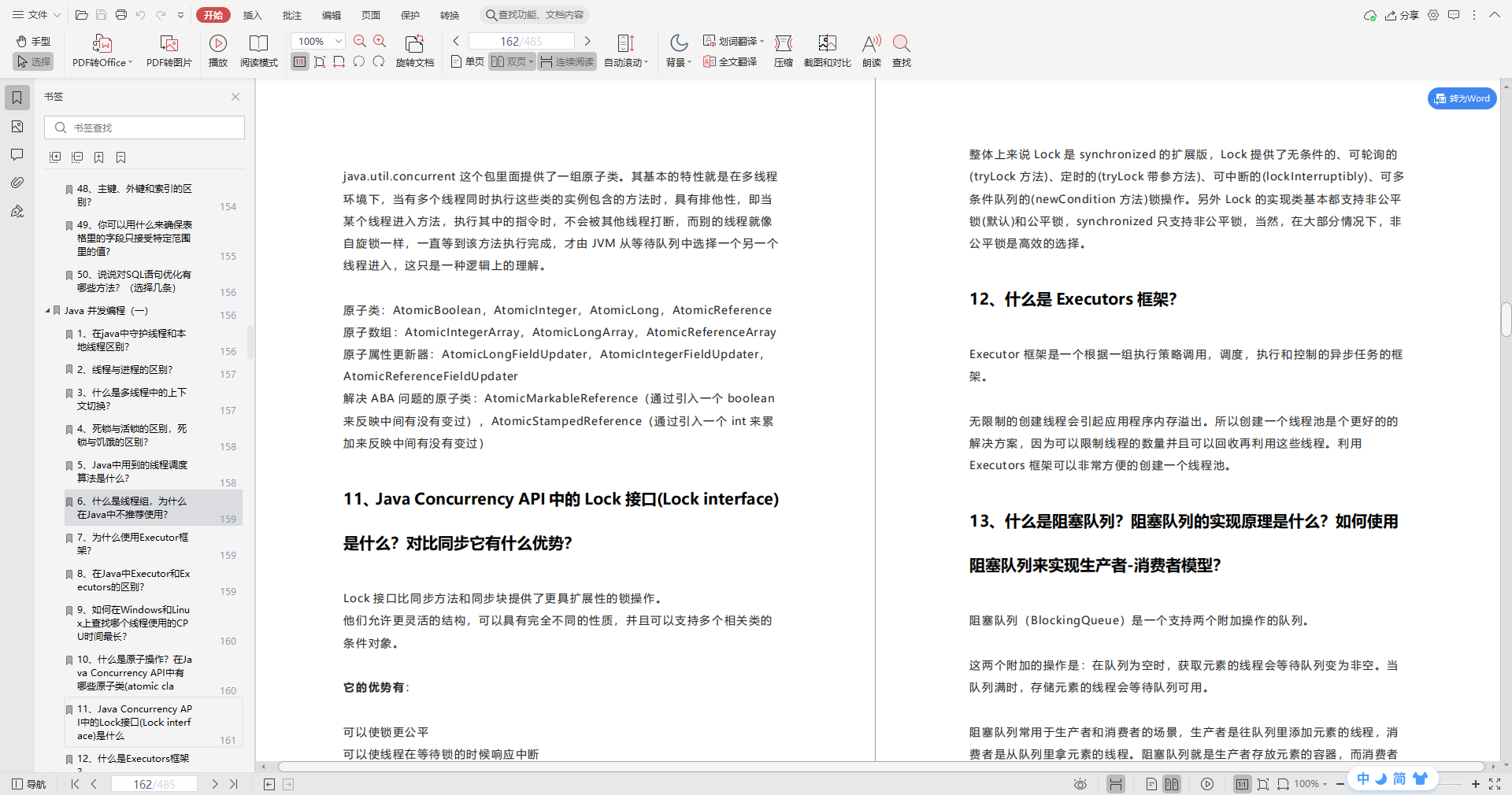1512x795 pixels.
Task: Click the fit page icon in toolbar
Action: (320, 61)
